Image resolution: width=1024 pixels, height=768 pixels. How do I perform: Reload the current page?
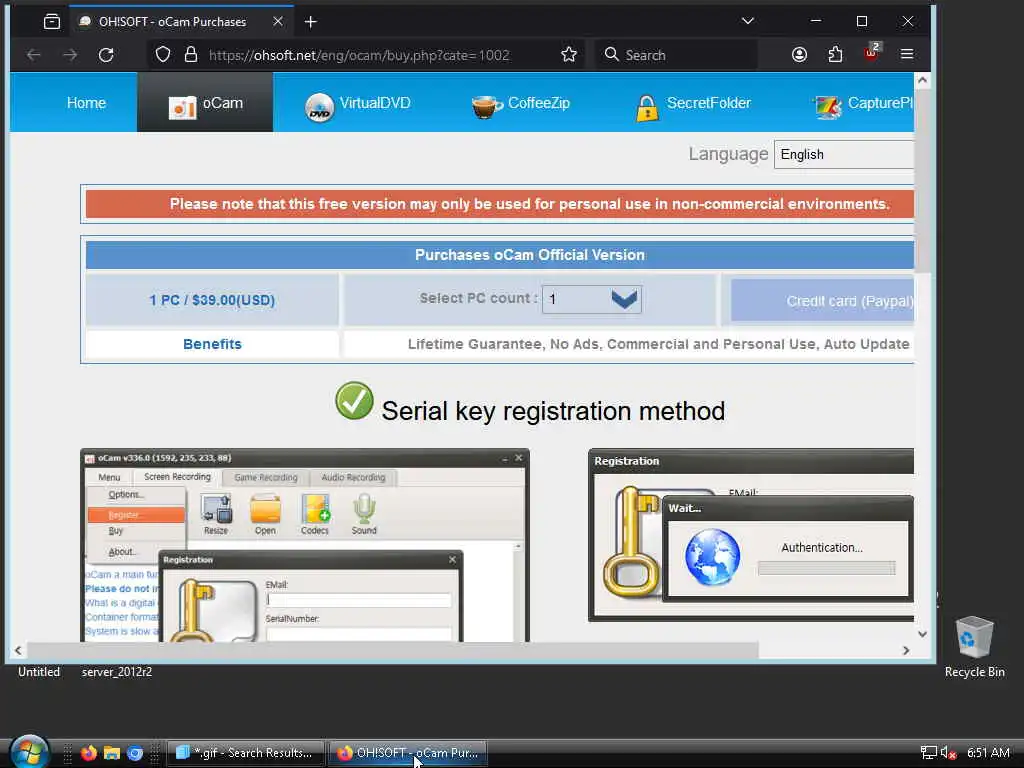[x=106, y=55]
